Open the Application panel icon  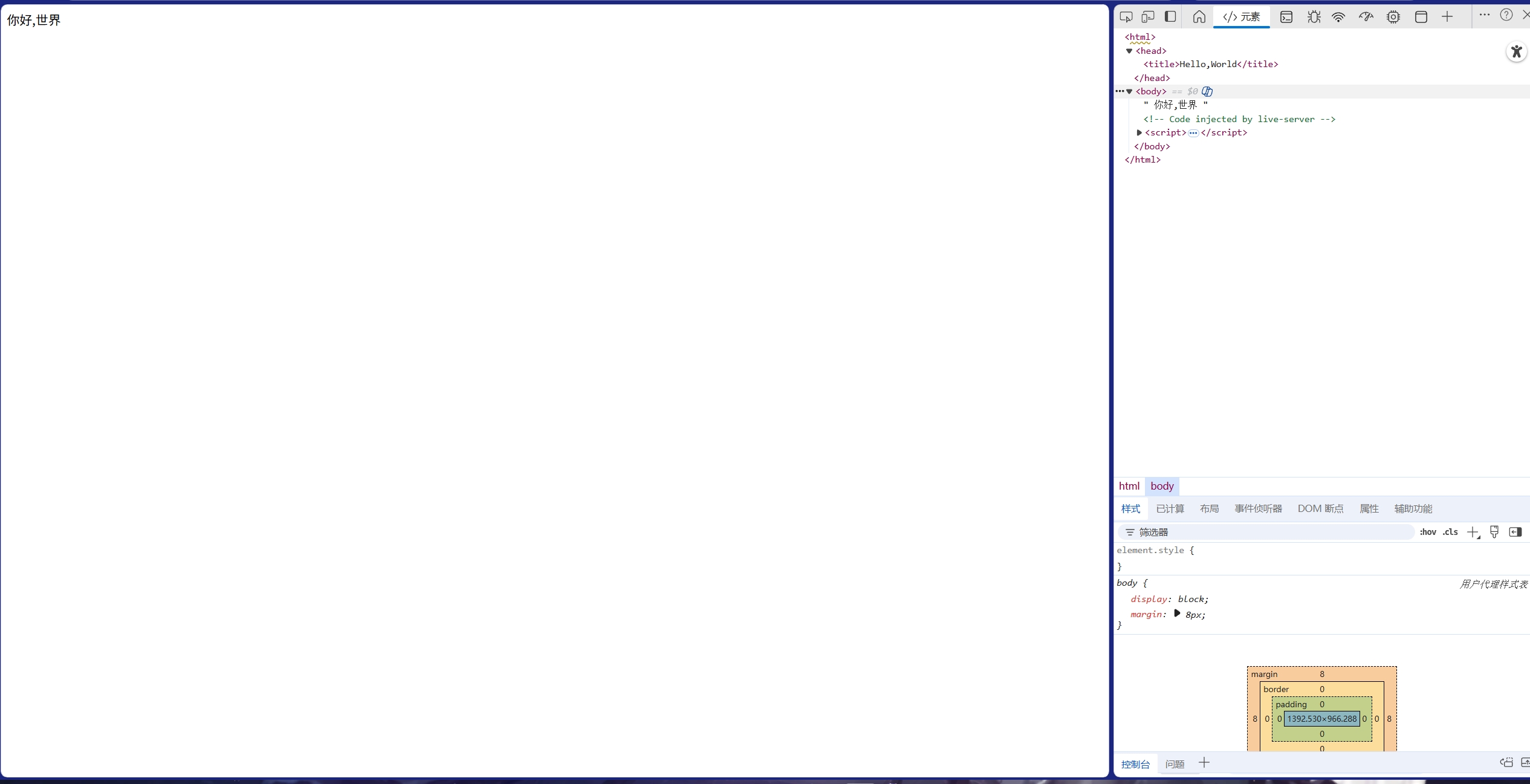1421,17
